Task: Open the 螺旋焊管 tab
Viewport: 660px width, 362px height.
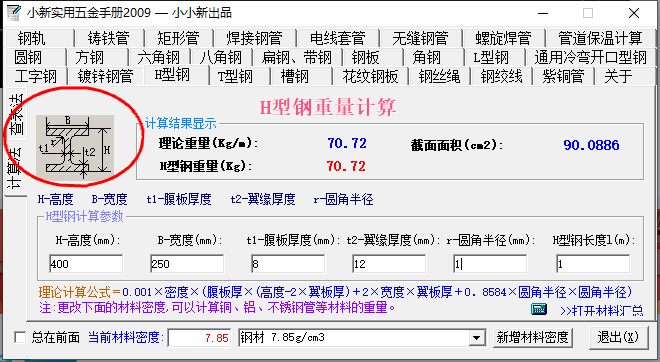Action: click(x=504, y=38)
